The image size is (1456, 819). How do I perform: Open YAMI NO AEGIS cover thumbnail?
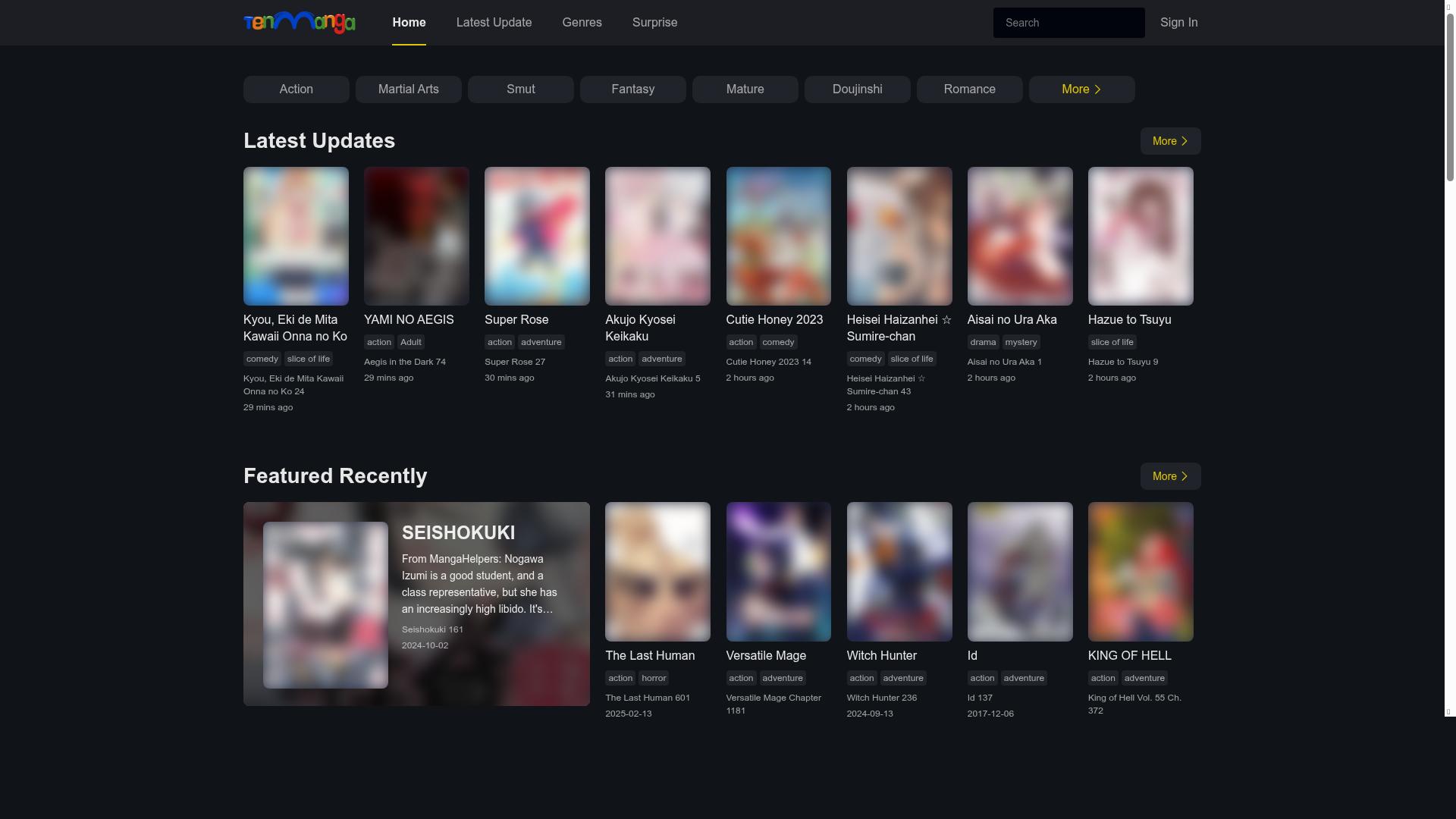pyautogui.click(x=416, y=236)
